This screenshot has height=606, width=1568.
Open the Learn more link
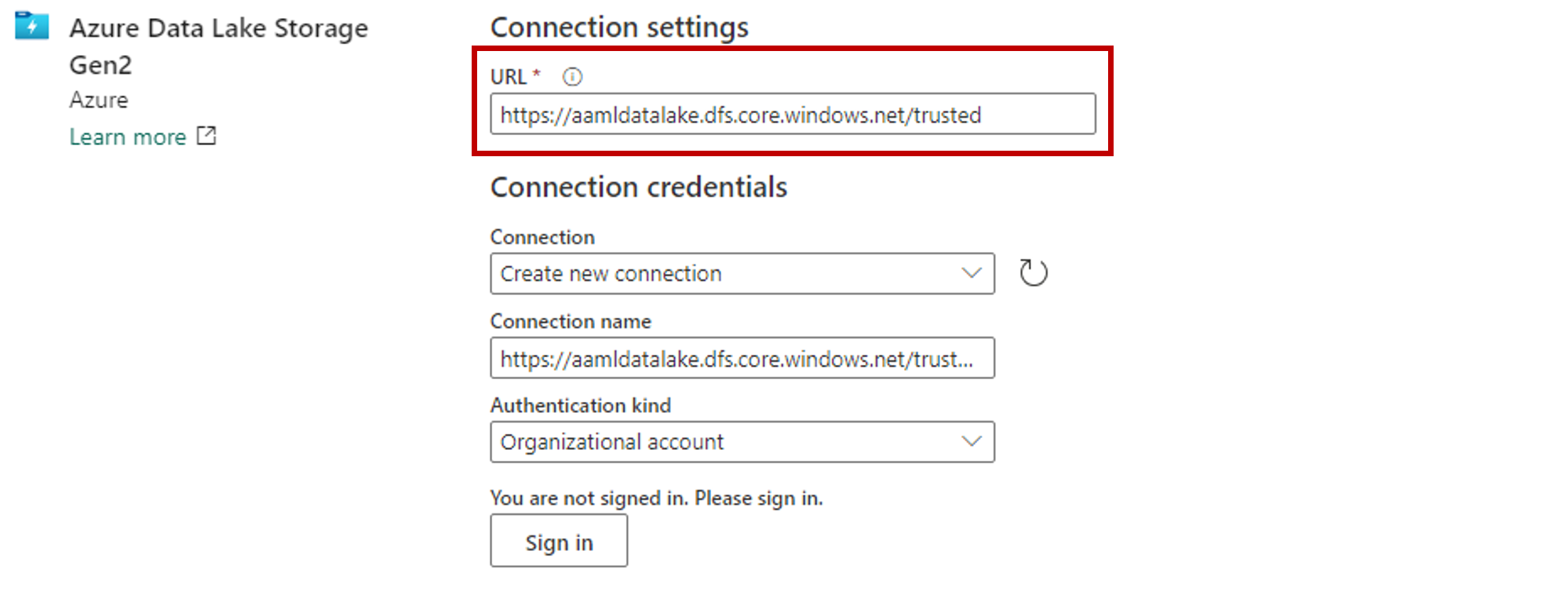tap(128, 137)
